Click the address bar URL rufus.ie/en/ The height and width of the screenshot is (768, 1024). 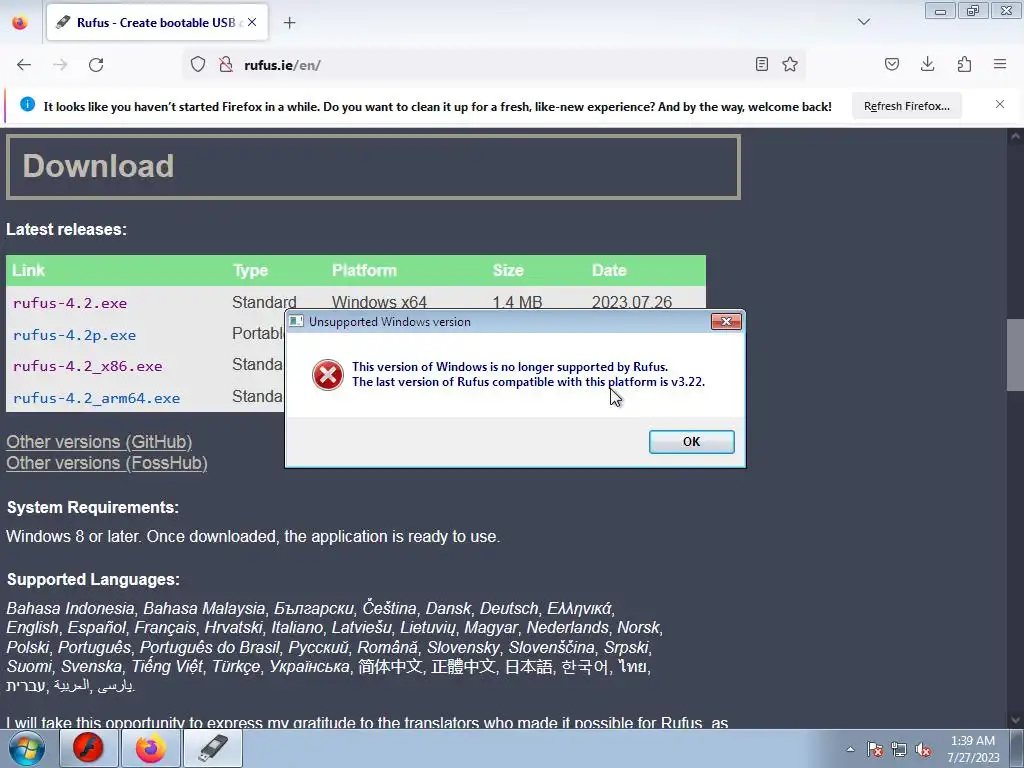pos(282,65)
